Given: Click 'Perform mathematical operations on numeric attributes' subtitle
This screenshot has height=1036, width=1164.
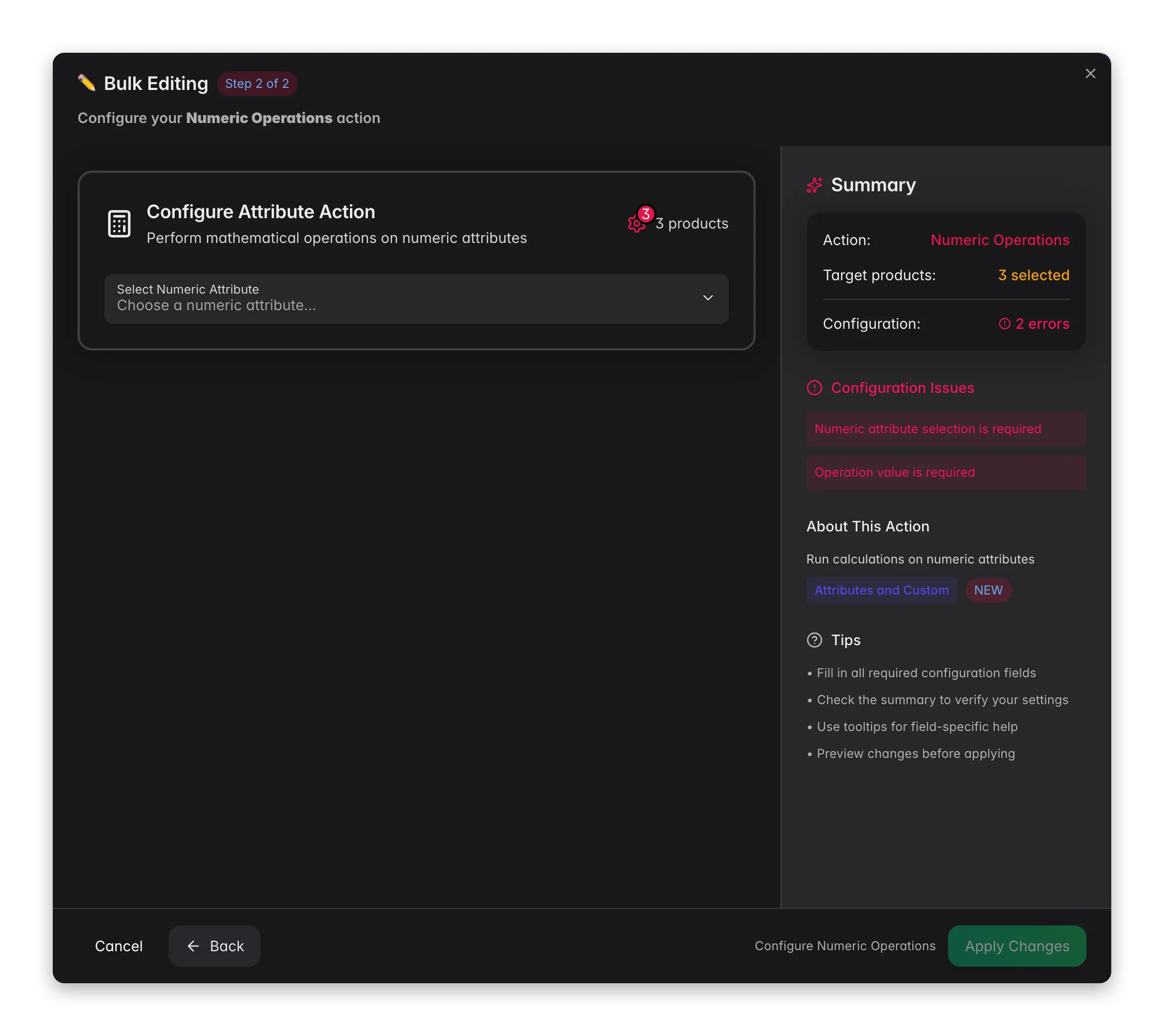Looking at the screenshot, I should [x=336, y=238].
